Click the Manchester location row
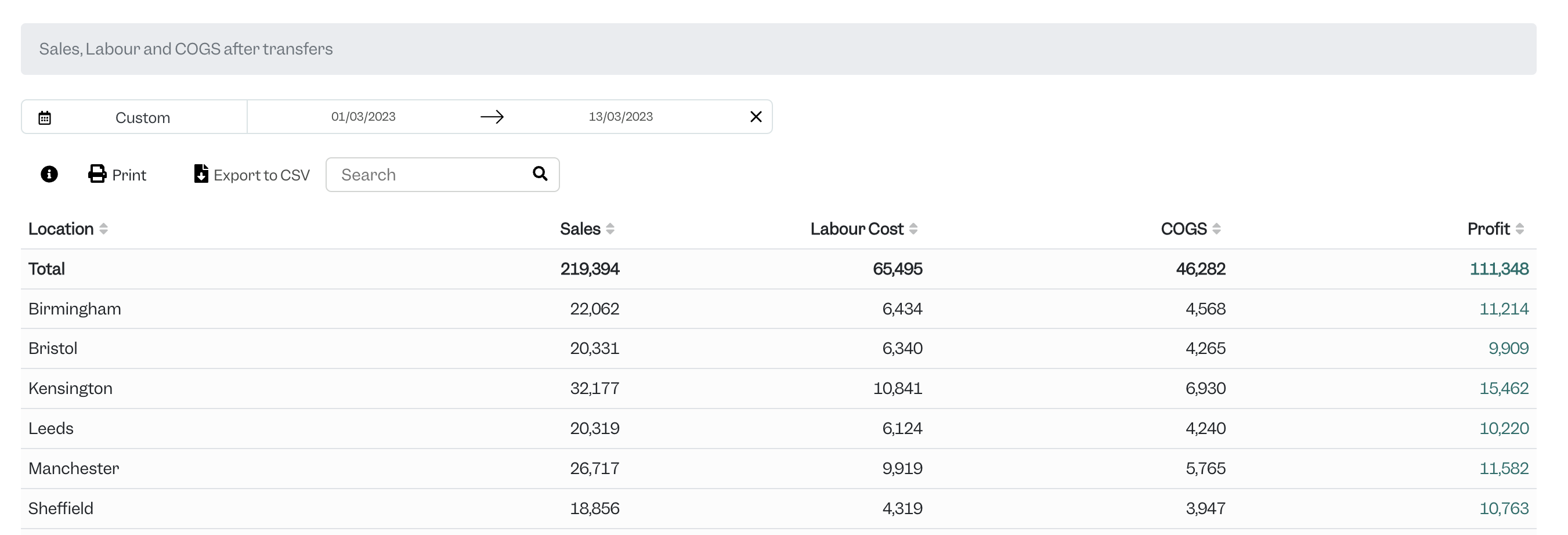1568x535 pixels. click(779, 469)
